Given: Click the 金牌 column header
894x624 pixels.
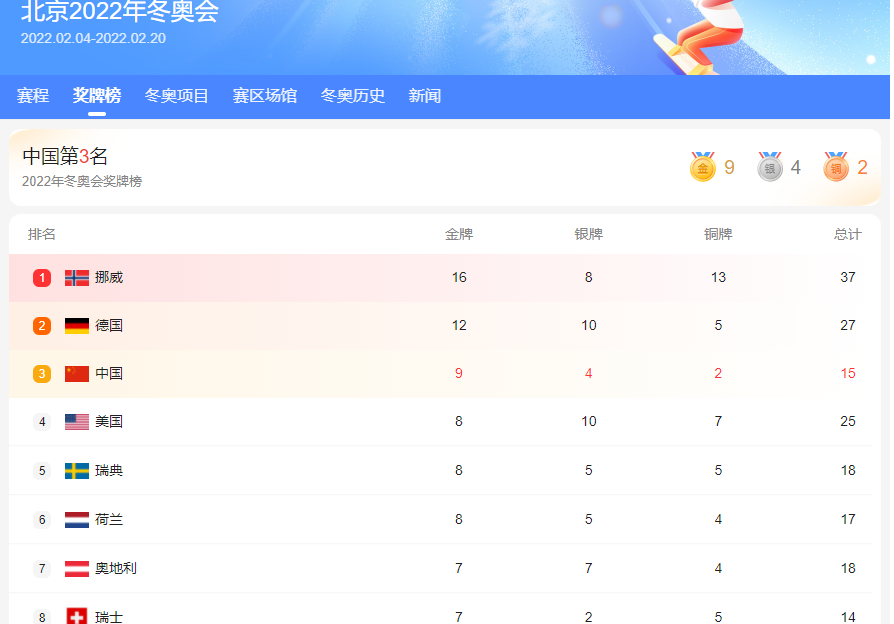Looking at the screenshot, I should coord(459,234).
